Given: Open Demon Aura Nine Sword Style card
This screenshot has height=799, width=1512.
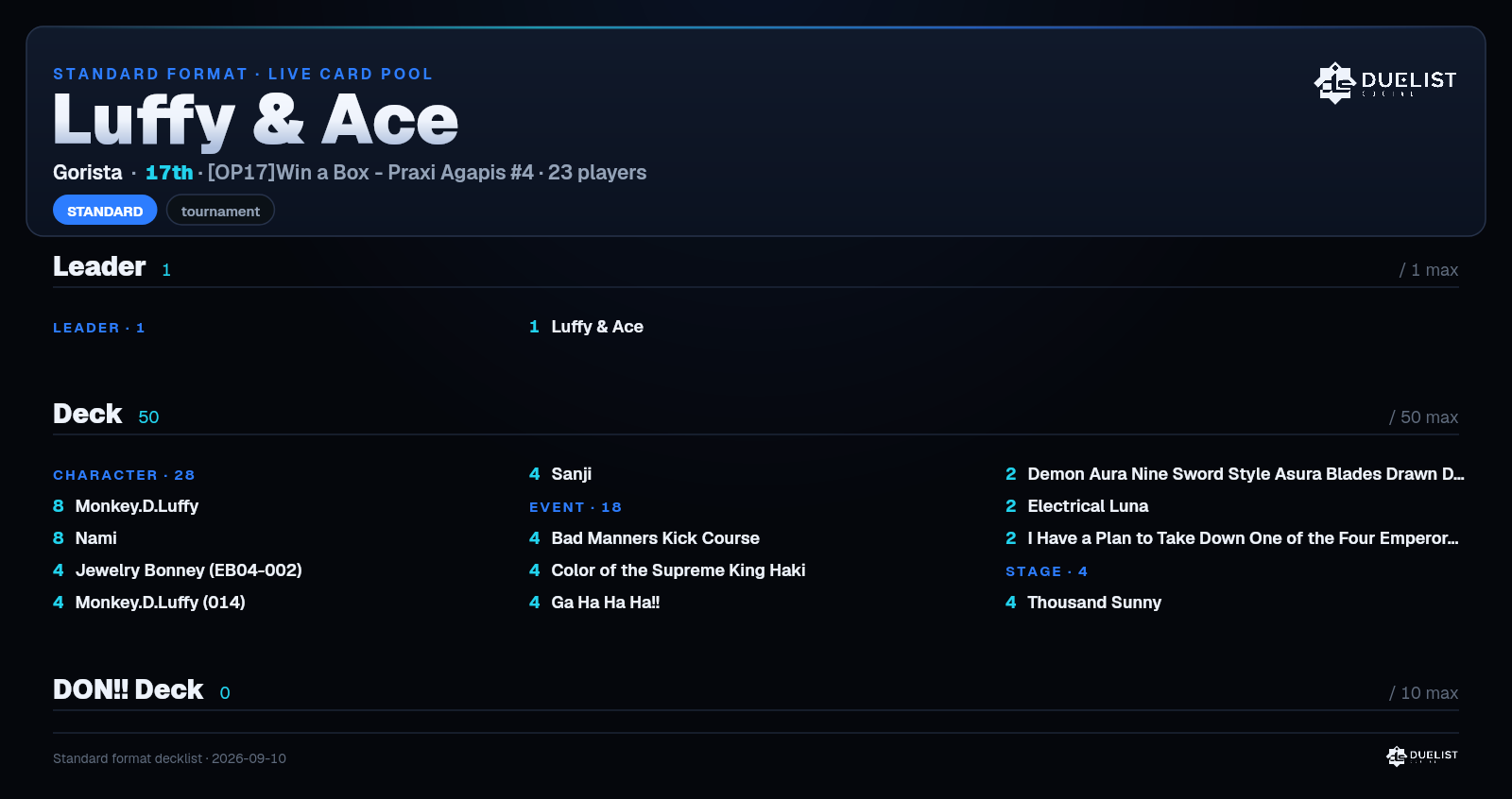Looking at the screenshot, I should 1234,474.
